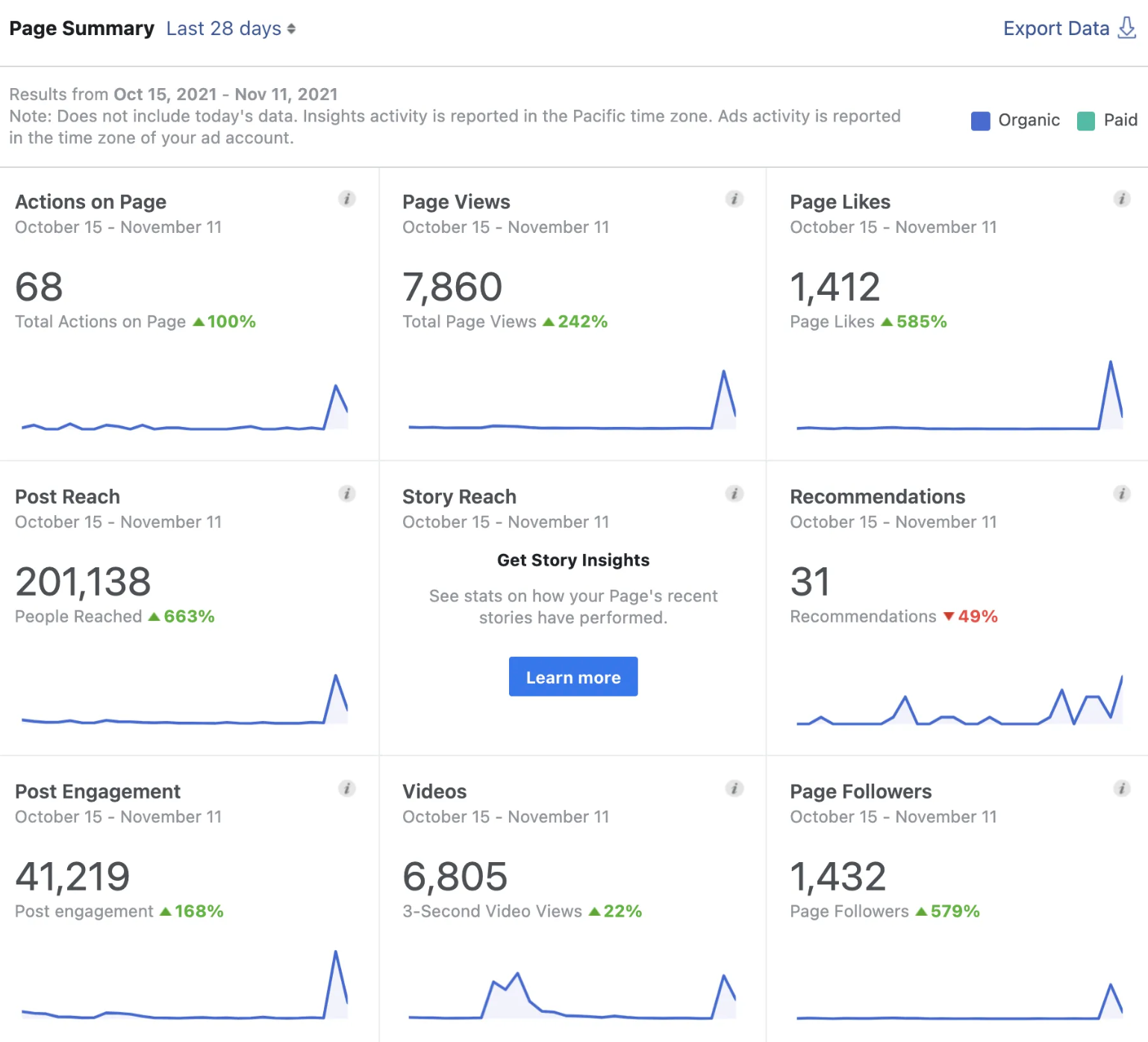Click the Export Data link
Screen dimensions: 1148x1042
(1055, 28)
